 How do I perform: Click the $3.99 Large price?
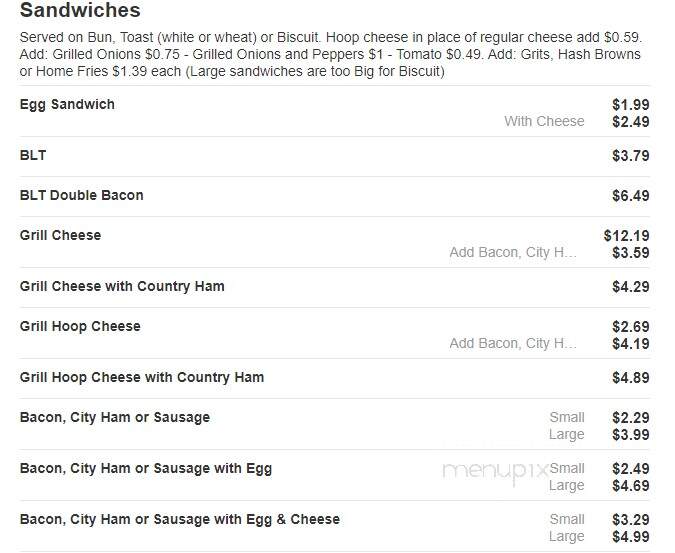631,435
